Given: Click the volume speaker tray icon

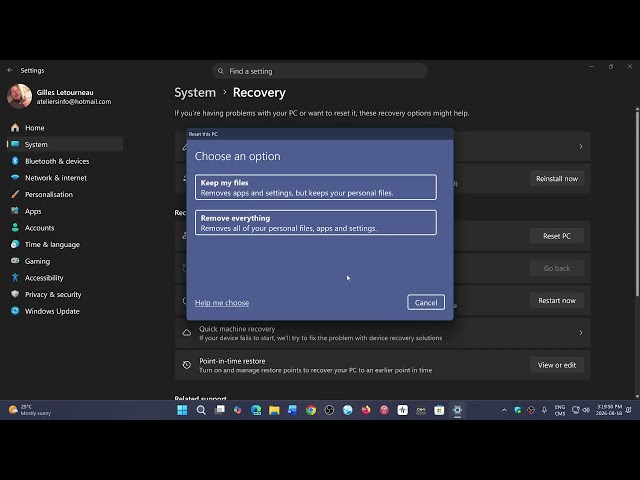Looking at the screenshot, I should pos(587,410).
